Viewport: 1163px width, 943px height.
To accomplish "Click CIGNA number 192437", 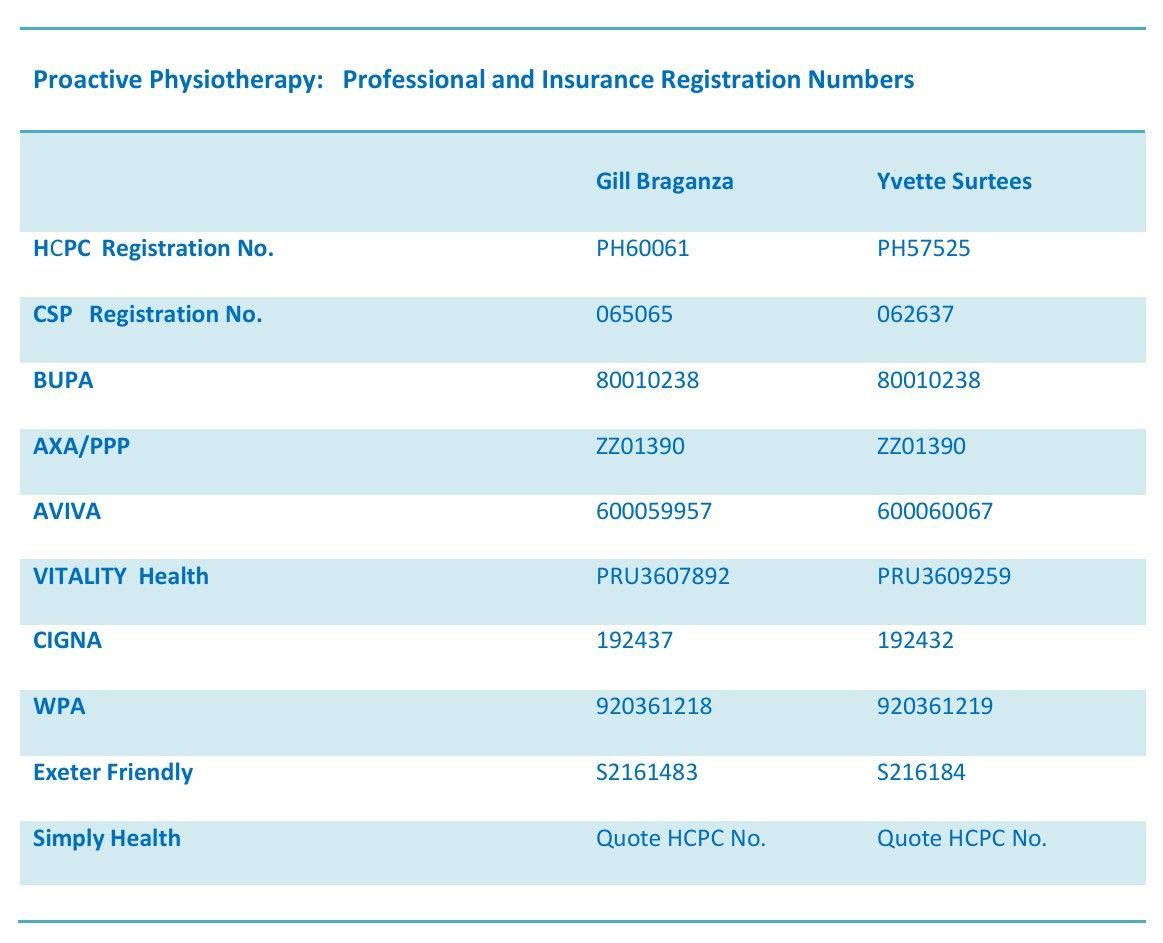I will point(634,640).
